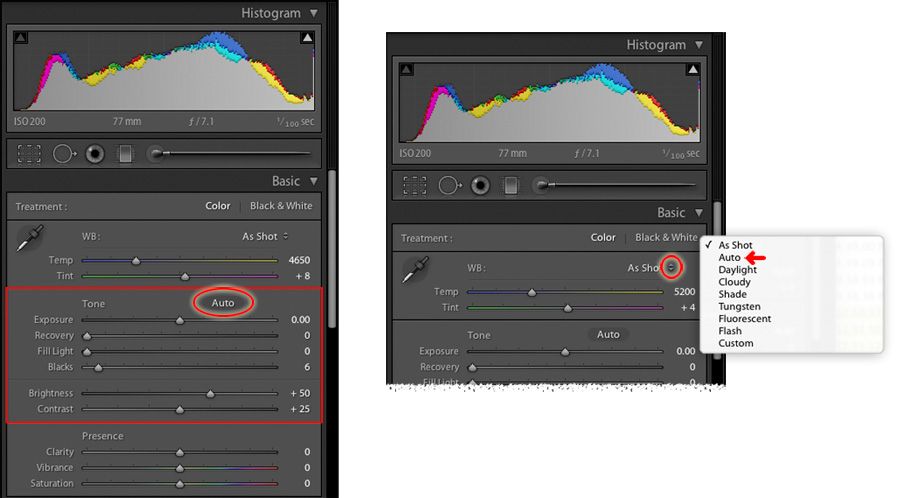Toggle shadow clipping indicator in left panel histogram
The height and width of the screenshot is (498, 900).
pyautogui.click(x=21, y=38)
